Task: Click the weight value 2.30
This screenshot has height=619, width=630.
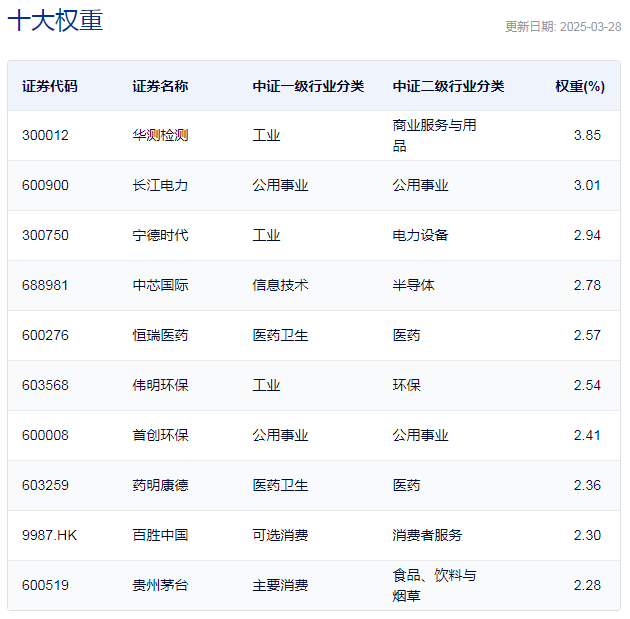Action: coord(587,535)
